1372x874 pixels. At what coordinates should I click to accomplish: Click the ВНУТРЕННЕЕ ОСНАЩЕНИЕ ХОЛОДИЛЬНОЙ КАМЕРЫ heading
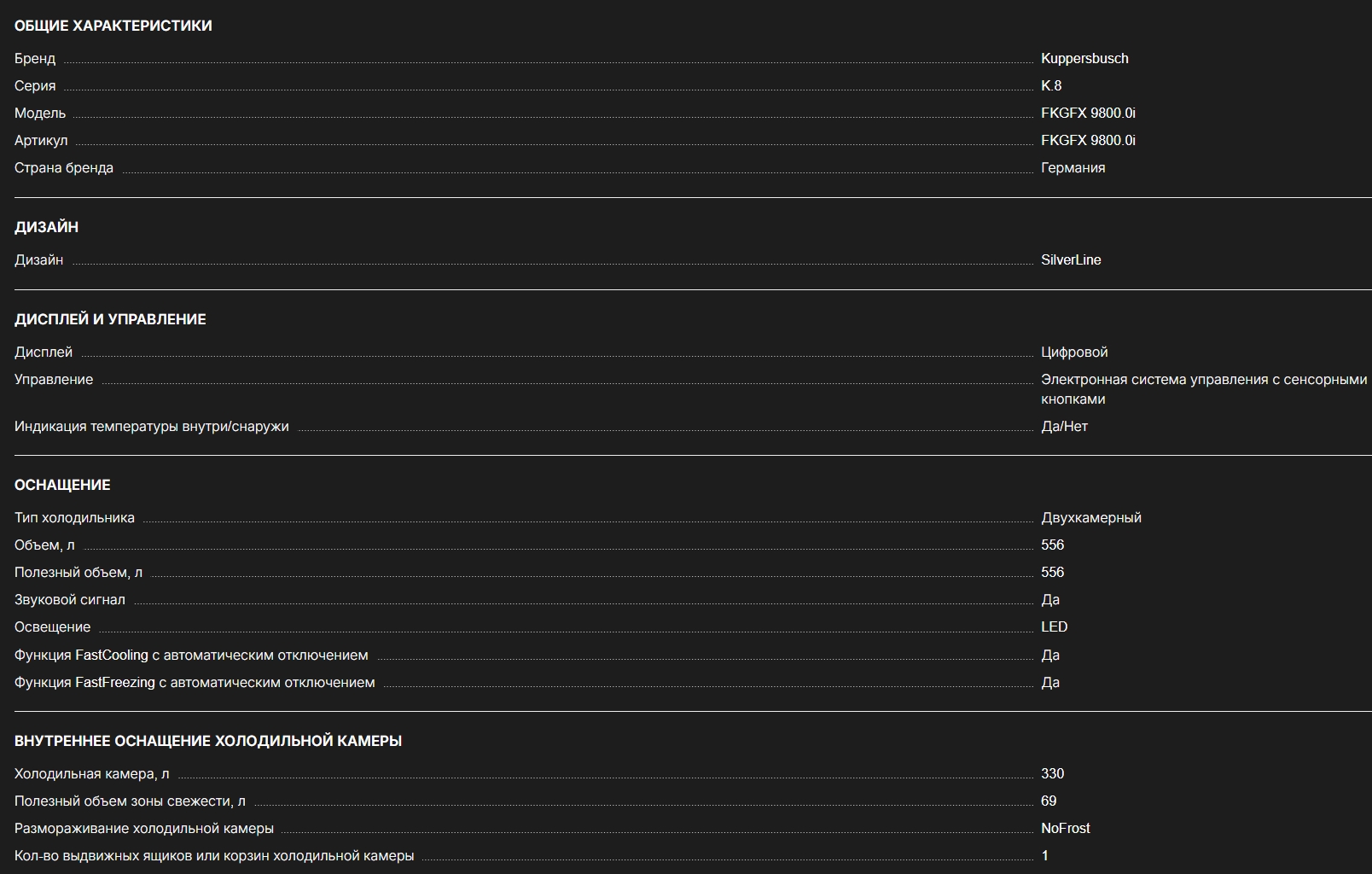pos(208,741)
